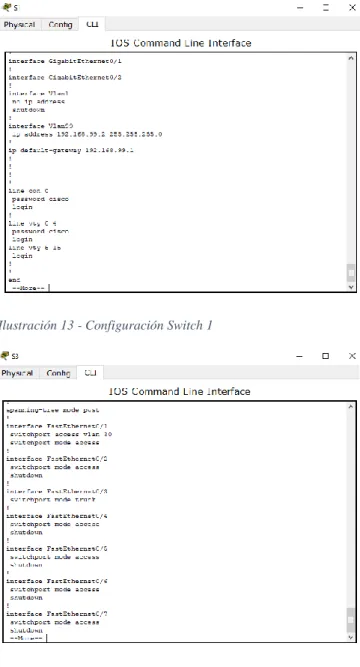Click the 'end' line in upper CLI

tap(14, 280)
